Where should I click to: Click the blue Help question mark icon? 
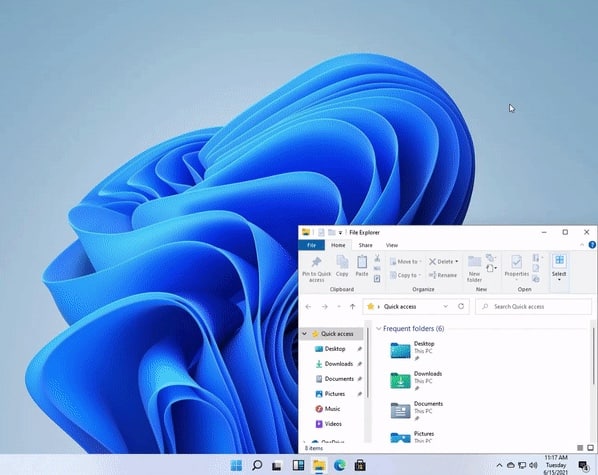[592, 245]
